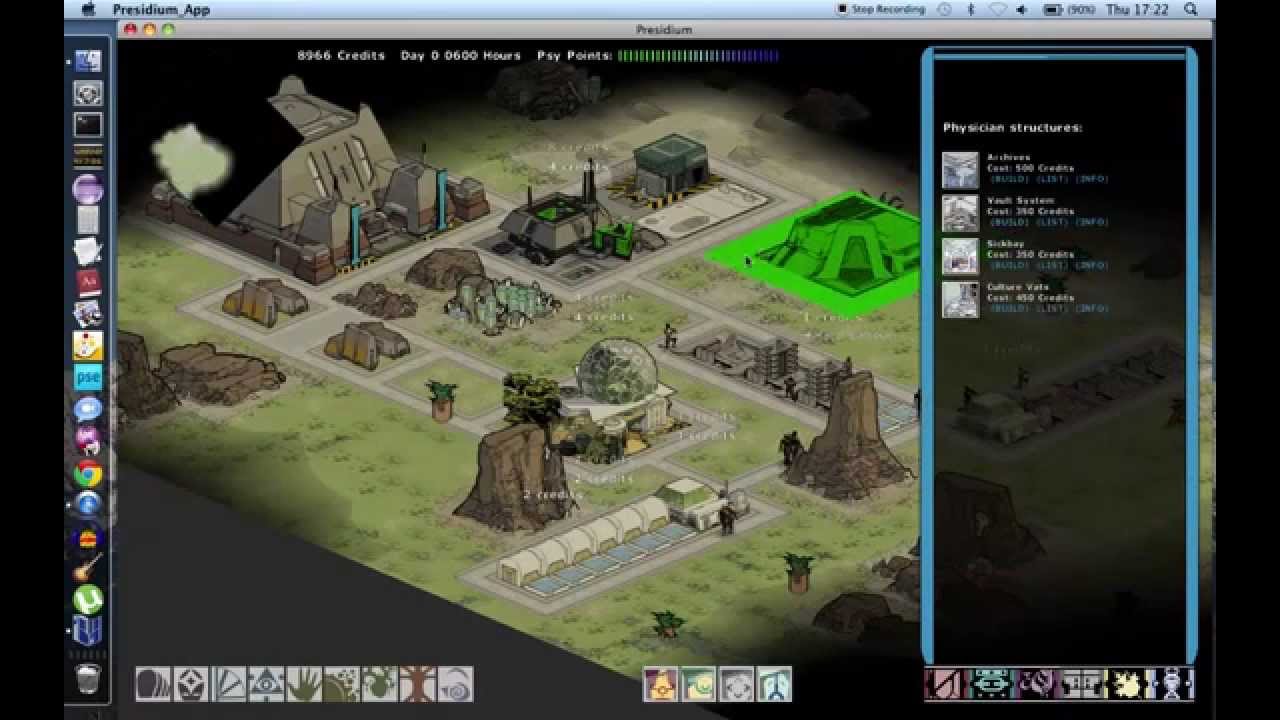Click BUILD link for Vault System

click(1009, 222)
